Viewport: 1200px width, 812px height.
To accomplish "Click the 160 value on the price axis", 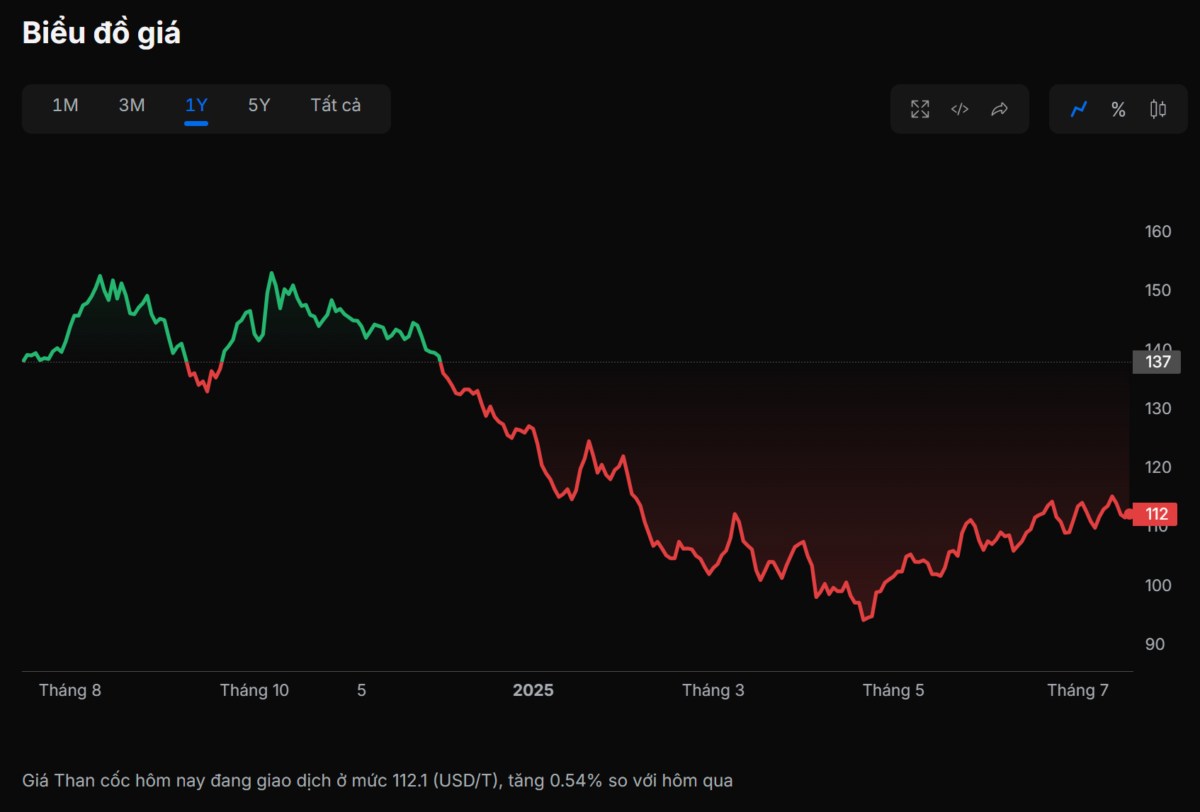I will pyautogui.click(x=1157, y=231).
